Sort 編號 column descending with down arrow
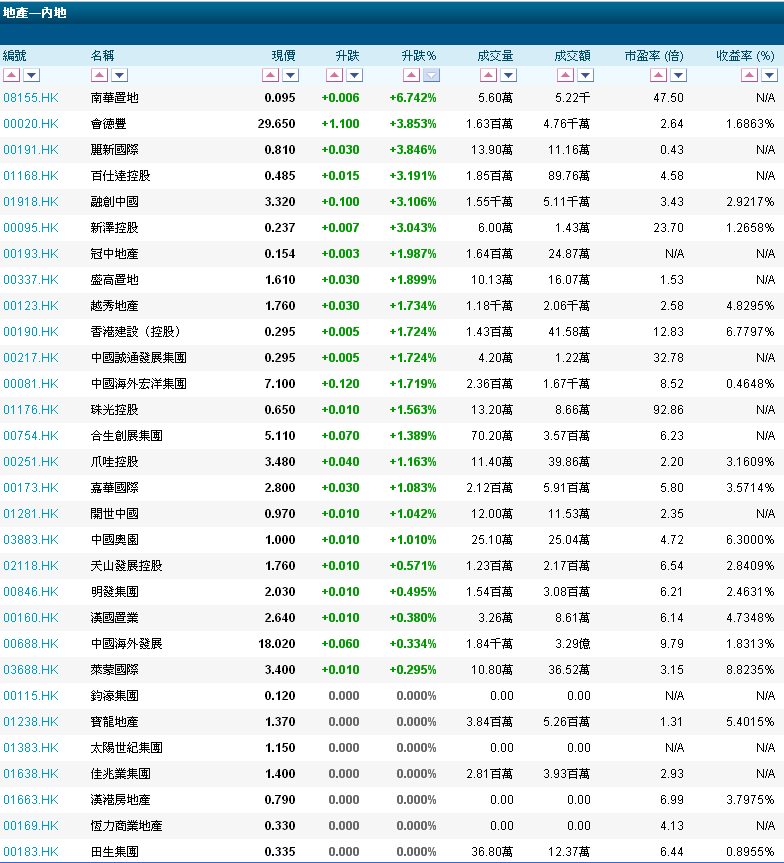This screenshot has width=784, height=863. coord(31,75)
